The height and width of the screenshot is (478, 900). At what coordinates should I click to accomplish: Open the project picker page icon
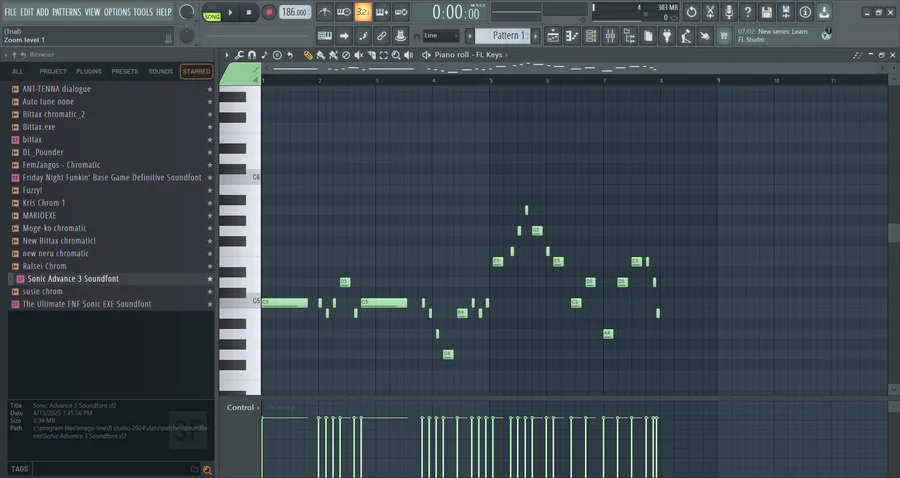click(x=648, y=36)
